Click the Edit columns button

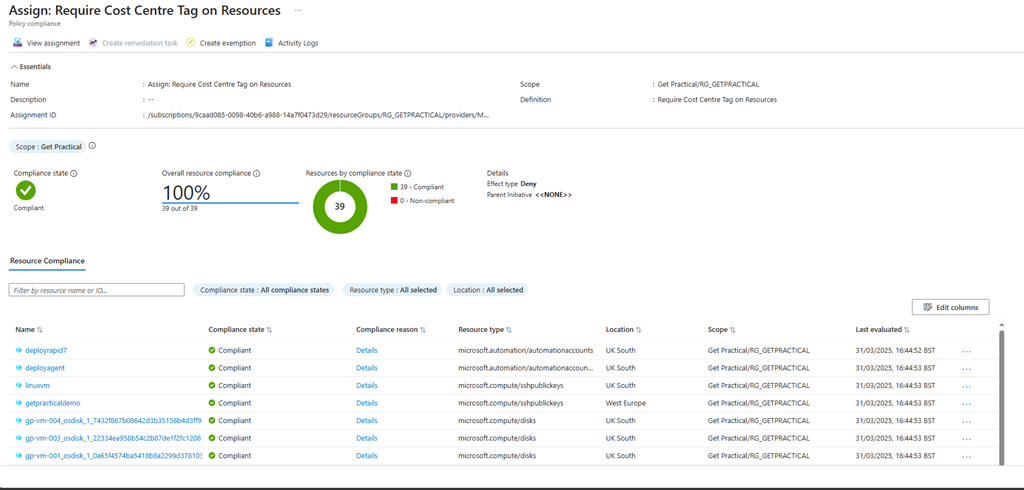[x=950, y=307]
